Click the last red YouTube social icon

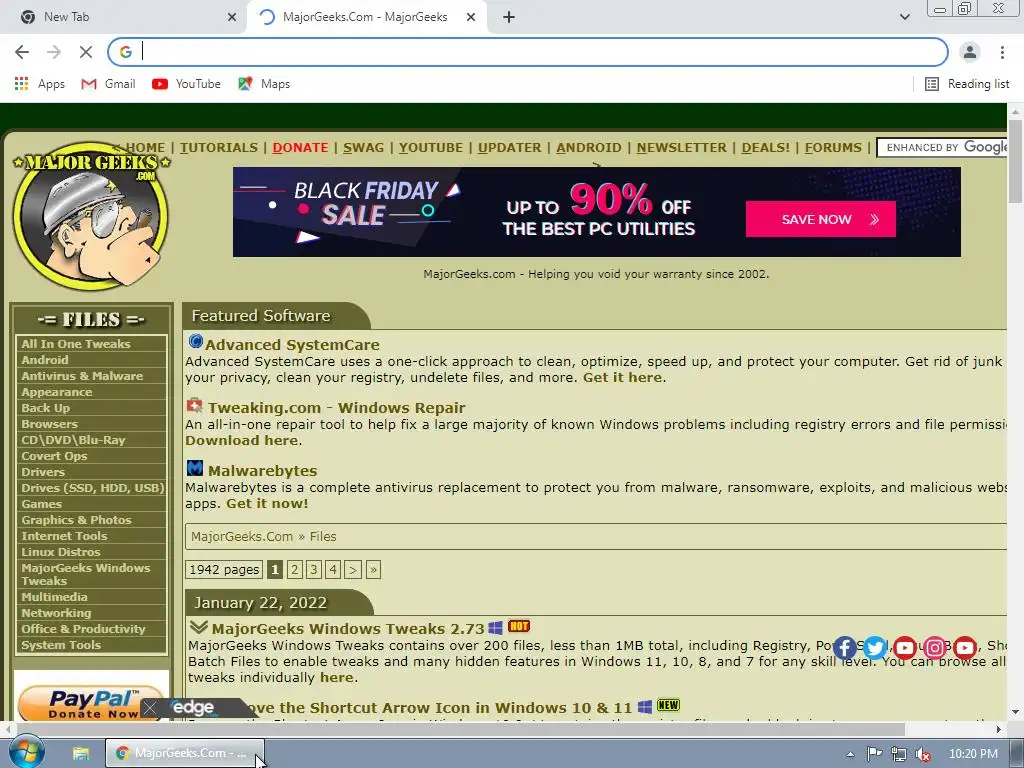click(x=965, y=648)
